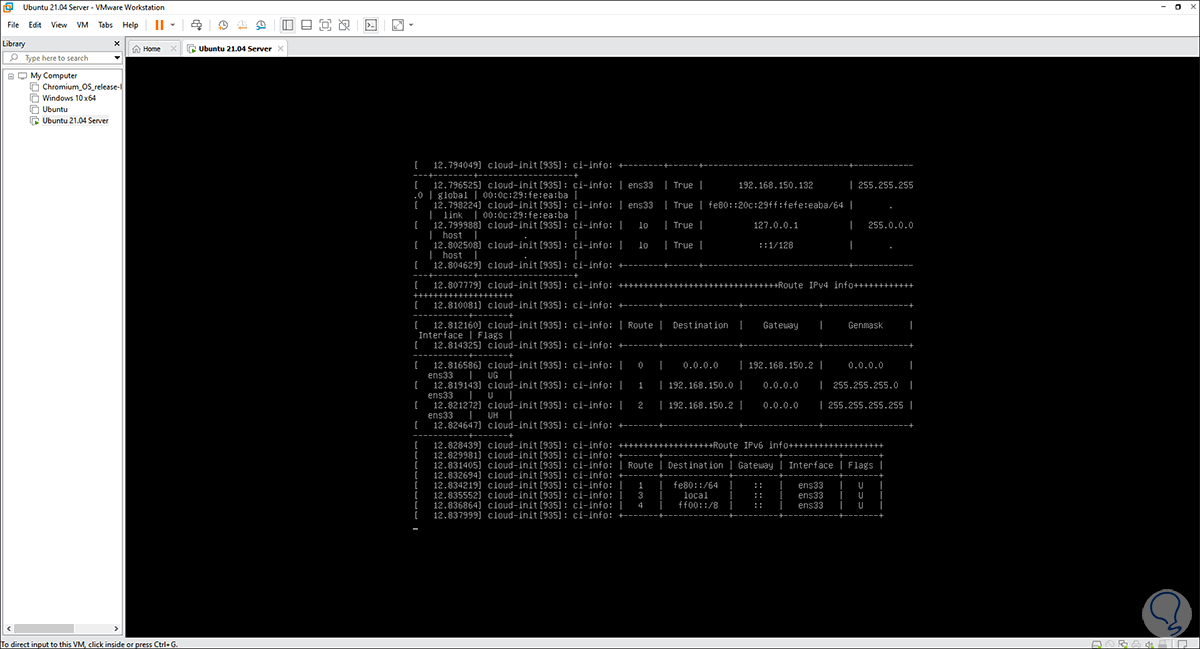Click the 'Route IPv4 info' console heading
This screenshot has height=649, width=1200.
(817, 285)
